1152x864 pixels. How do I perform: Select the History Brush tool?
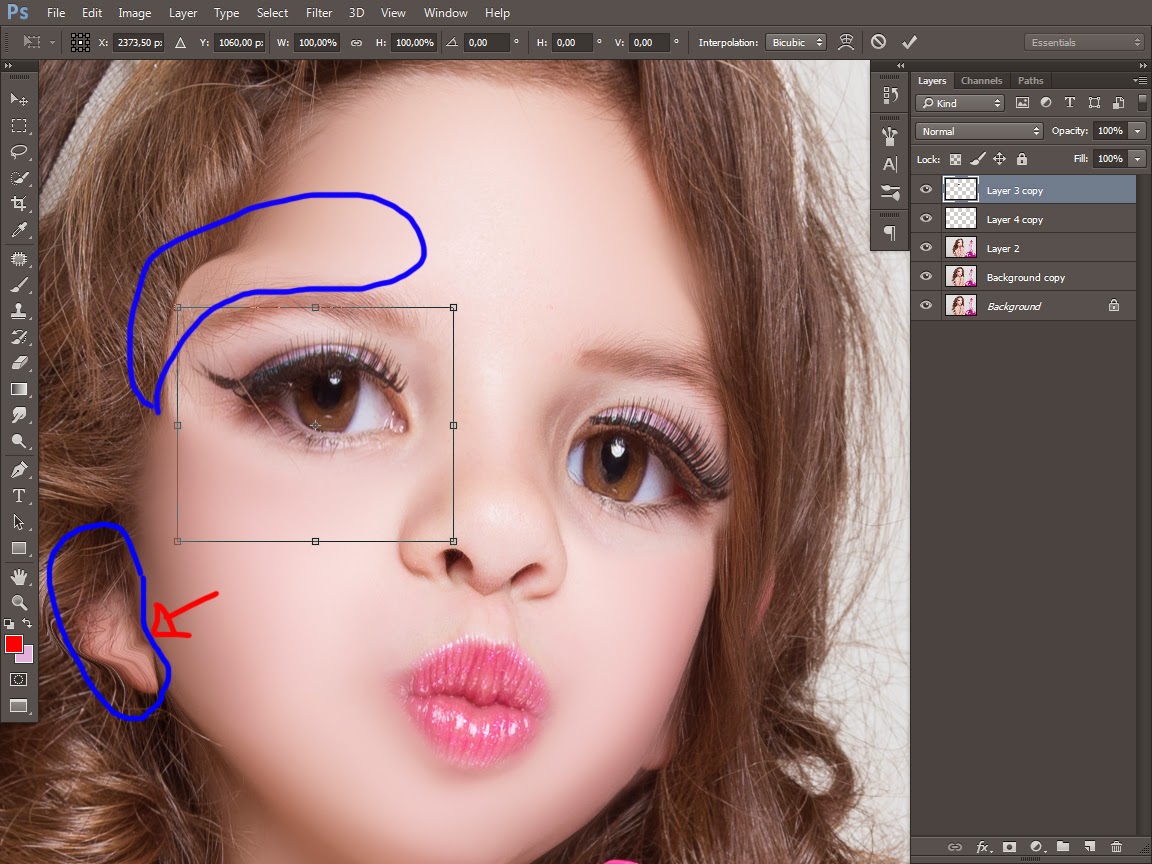pyautogui.click(x=19, y=337)
